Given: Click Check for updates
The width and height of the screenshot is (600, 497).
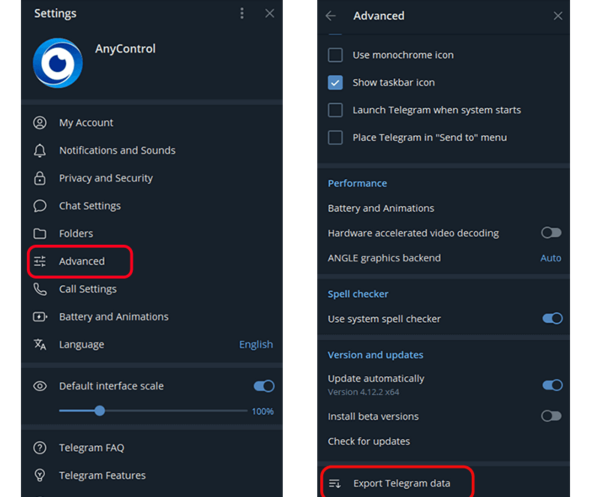Looking at the screenshot, I should [369, 442].
